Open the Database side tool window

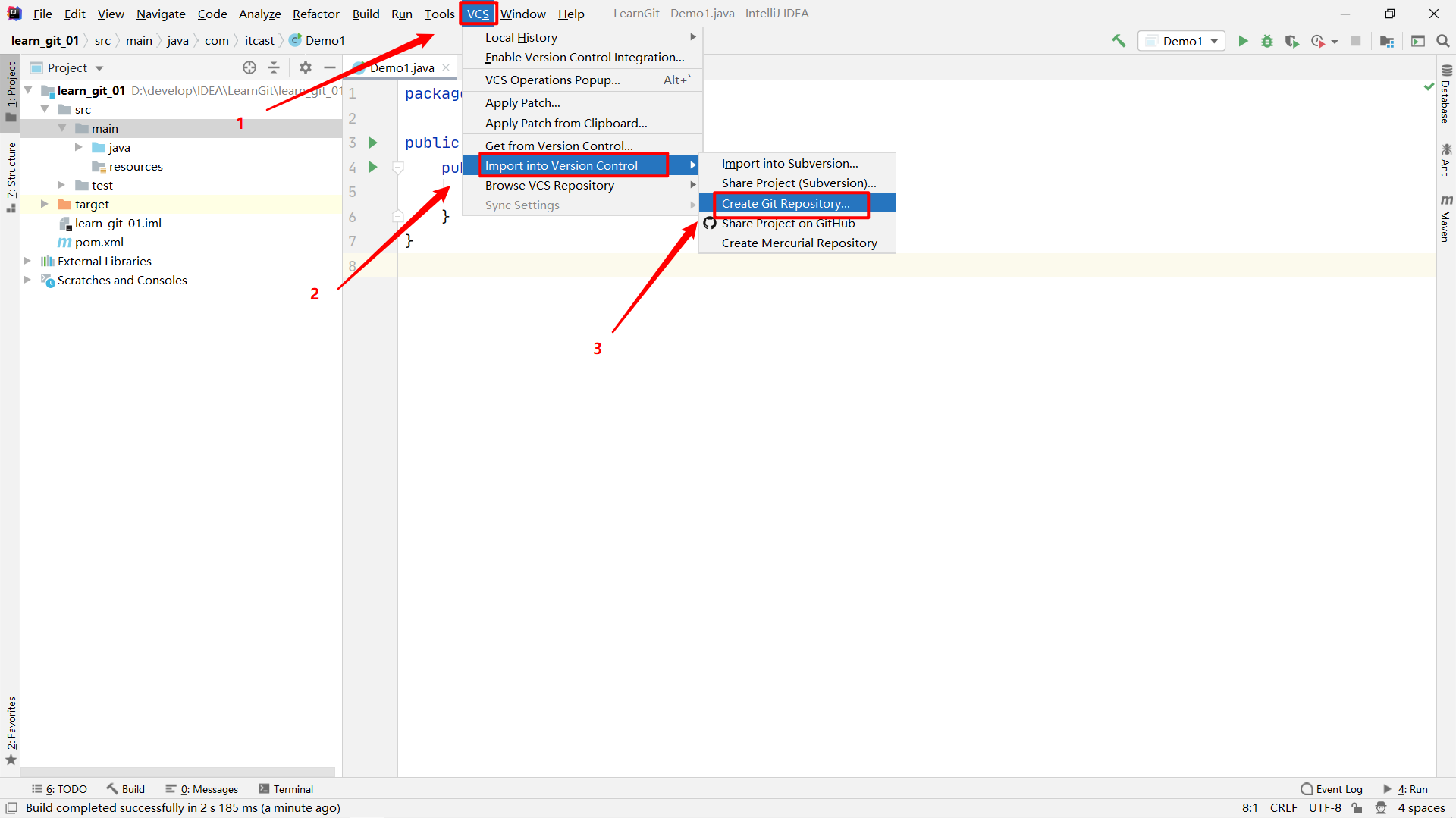(1446, 94)
